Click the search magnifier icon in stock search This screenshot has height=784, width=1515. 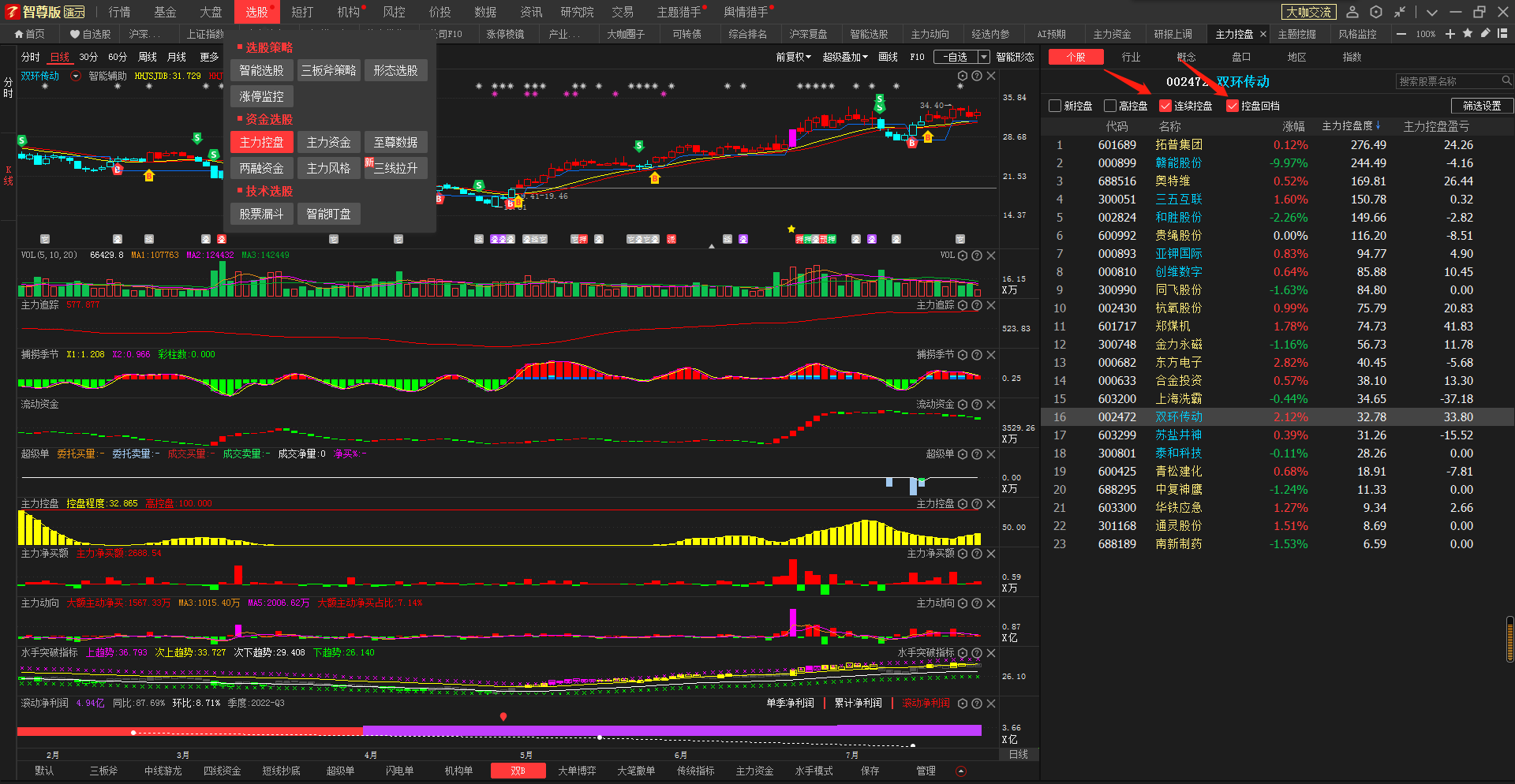pyautogui.click(x=1506, y=80)
